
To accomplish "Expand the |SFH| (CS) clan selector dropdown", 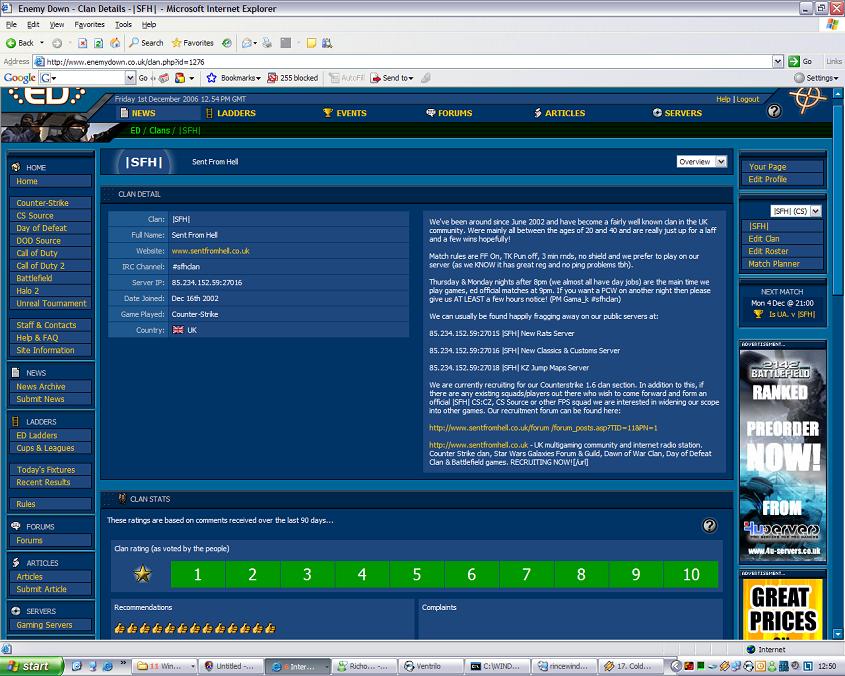I will [x=795, y=211].
